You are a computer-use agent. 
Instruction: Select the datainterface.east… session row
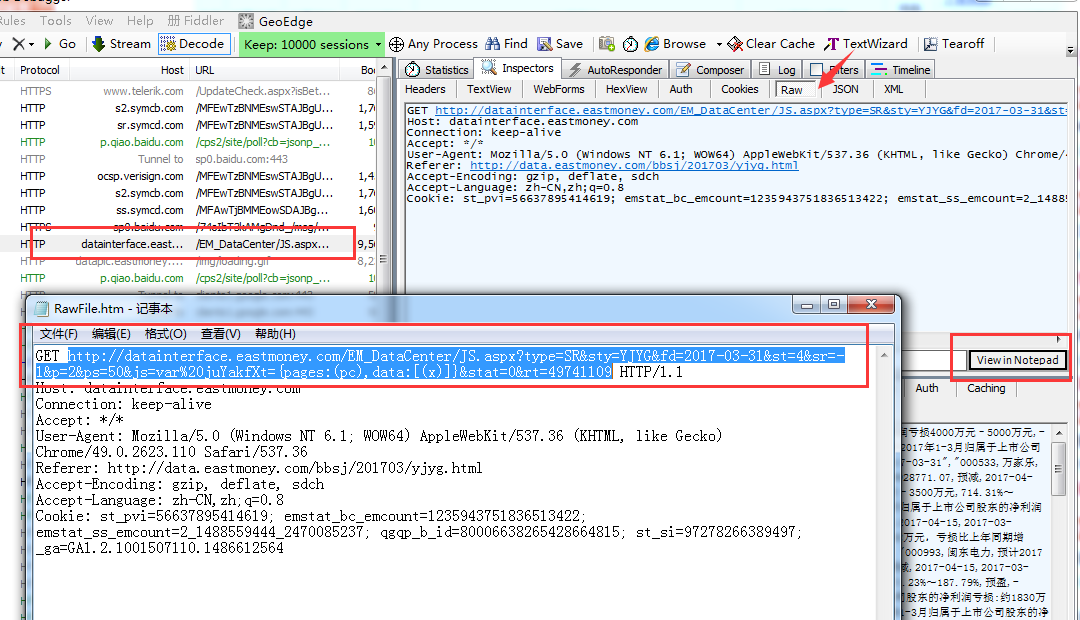click(187, 244)
